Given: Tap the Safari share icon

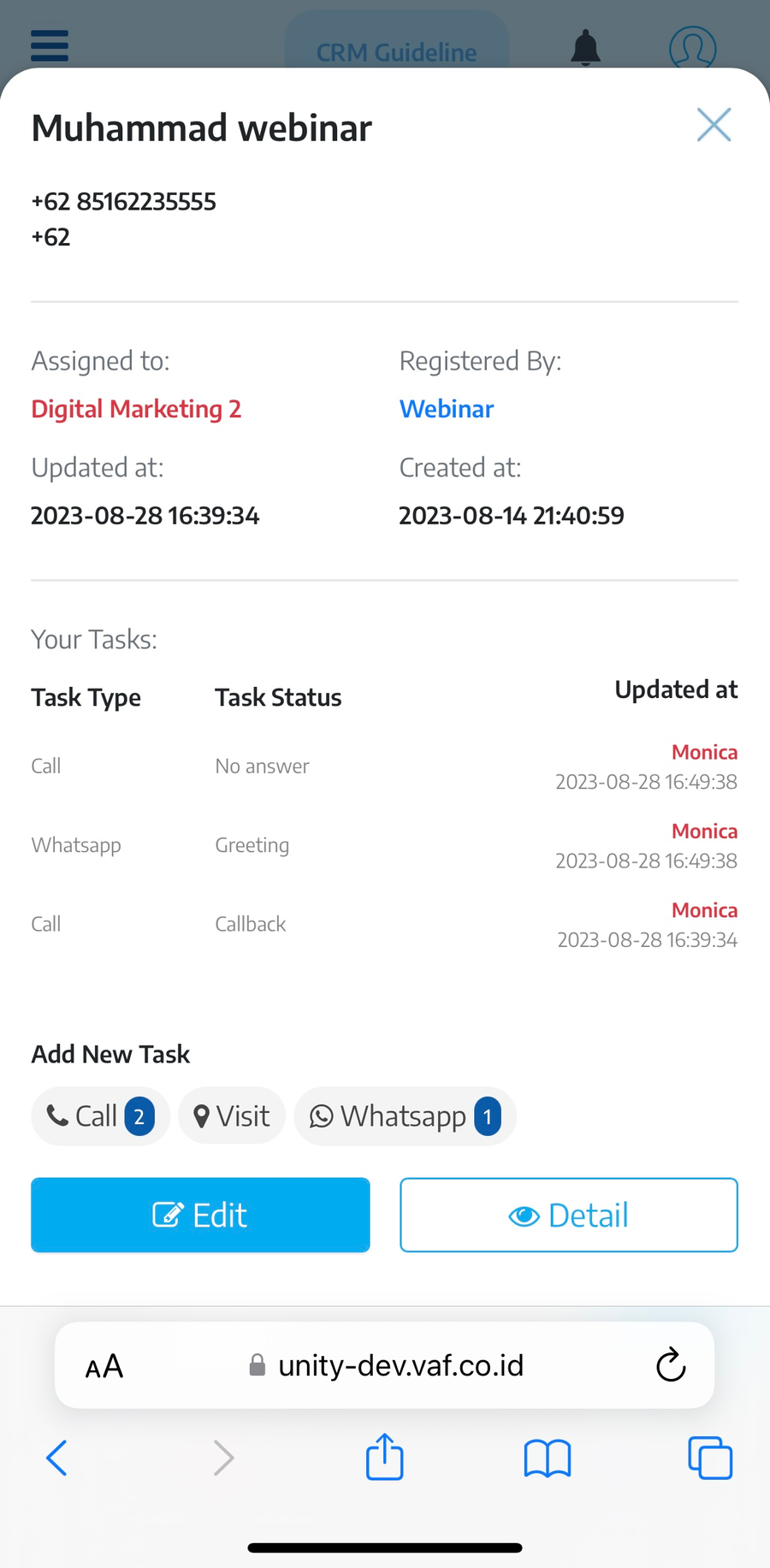Looking at the screenshot, I should pos(384,1457).
